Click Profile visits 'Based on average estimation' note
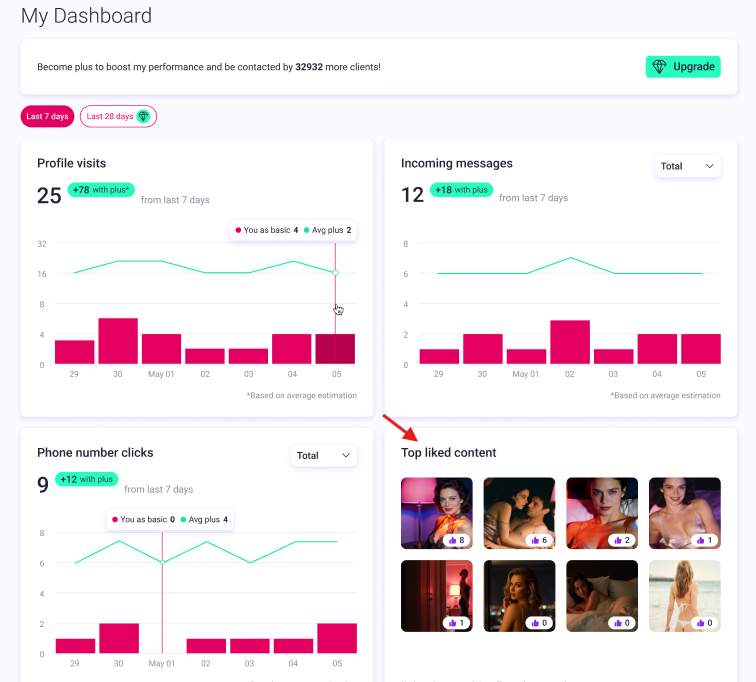Screen dimensions: 756x682 click(x=302, y=395)
